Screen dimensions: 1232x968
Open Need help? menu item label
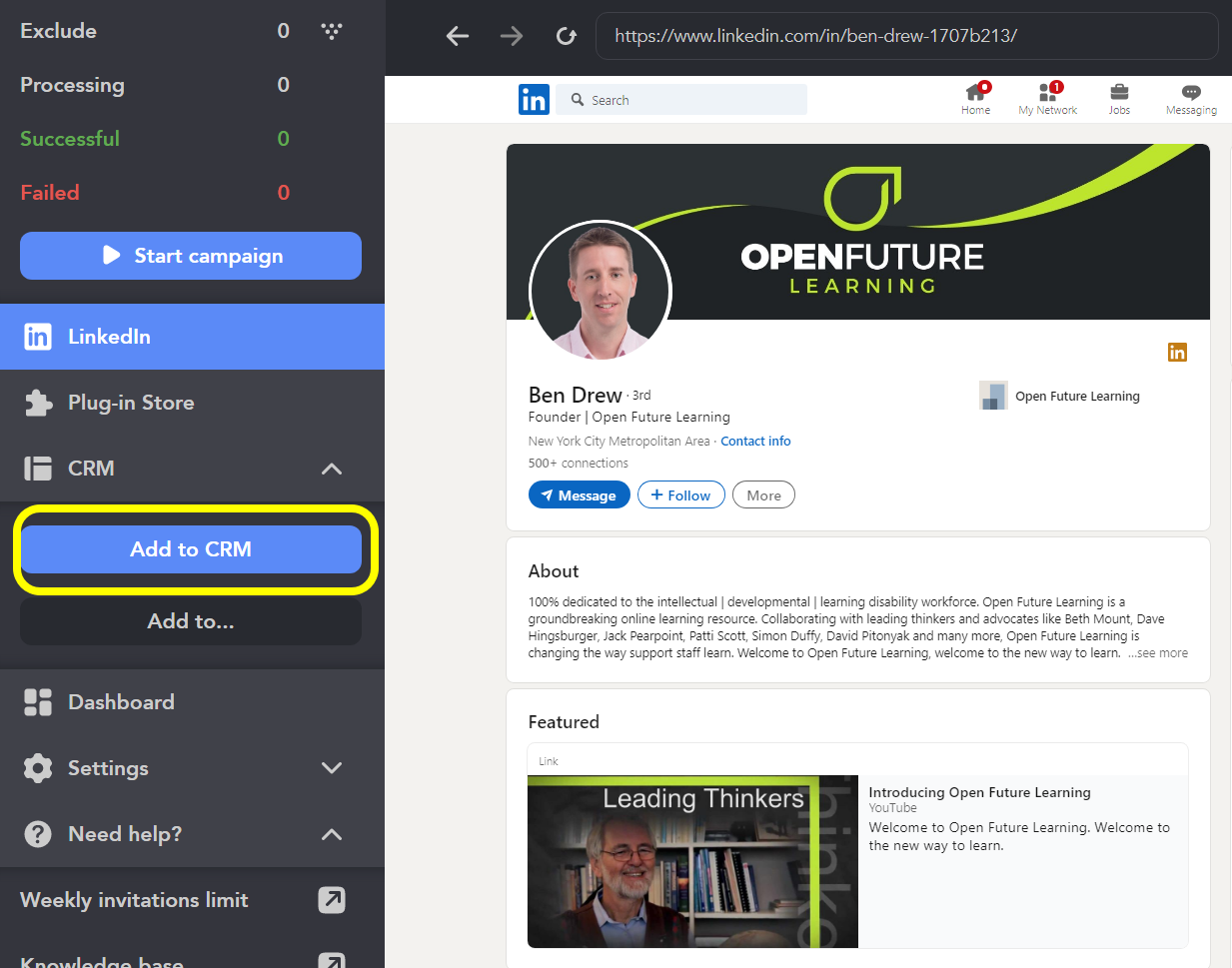[125, 834]
